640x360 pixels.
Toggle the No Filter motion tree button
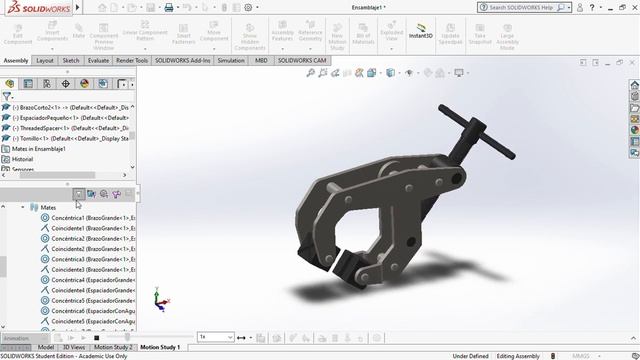[x=78, y=194]
